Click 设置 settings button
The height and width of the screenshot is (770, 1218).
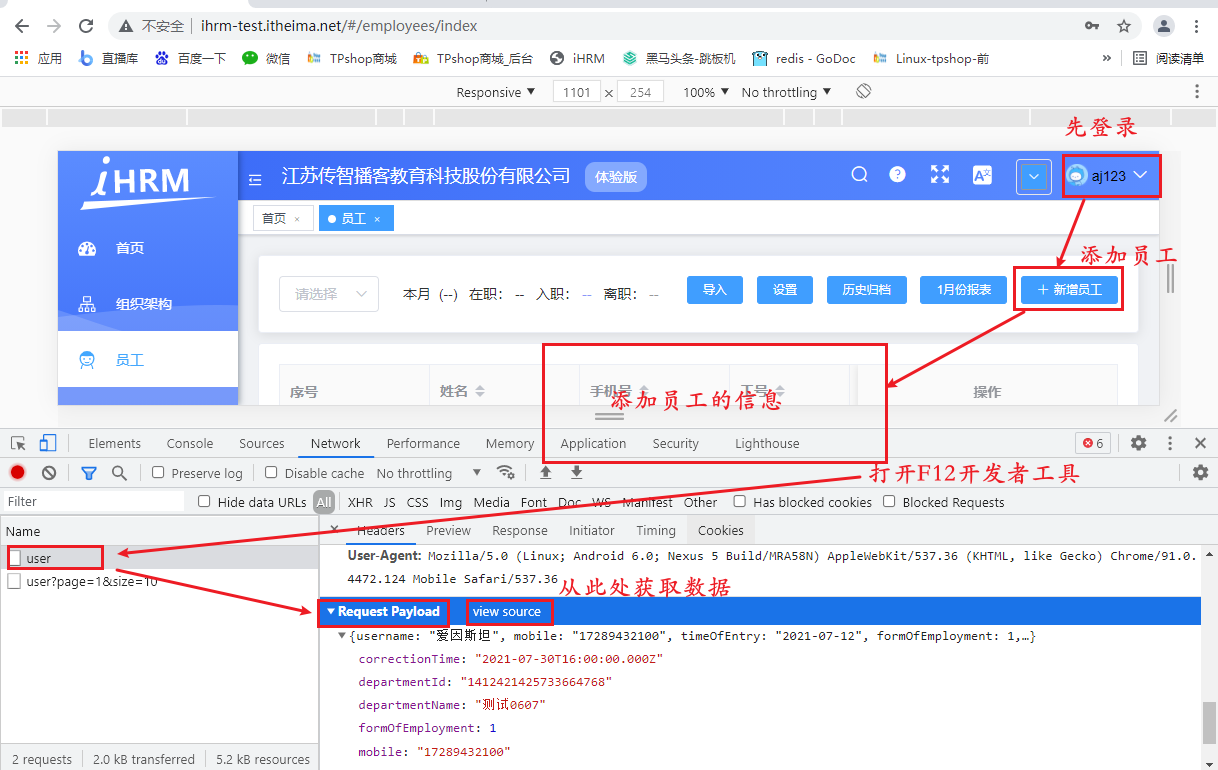point(785,289)
